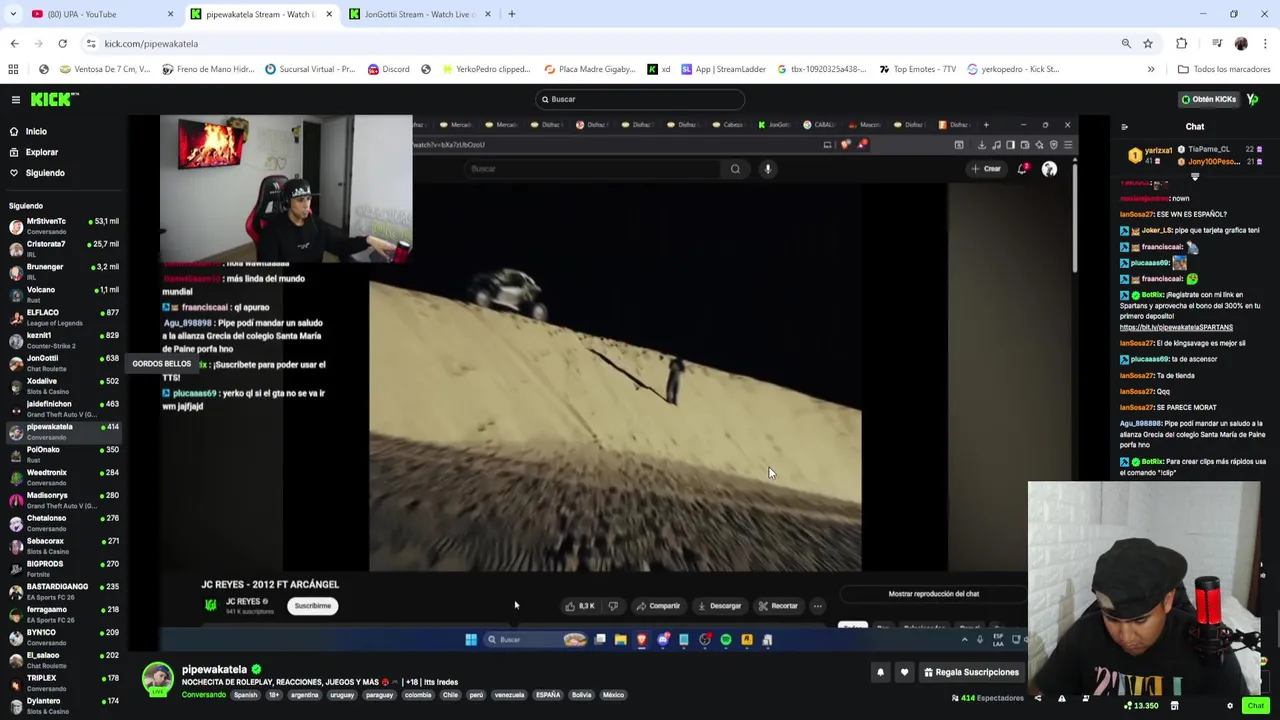Open chat settings gear
The height and width of the screenshot is (720, 1280).
[x=1230, y=706]
